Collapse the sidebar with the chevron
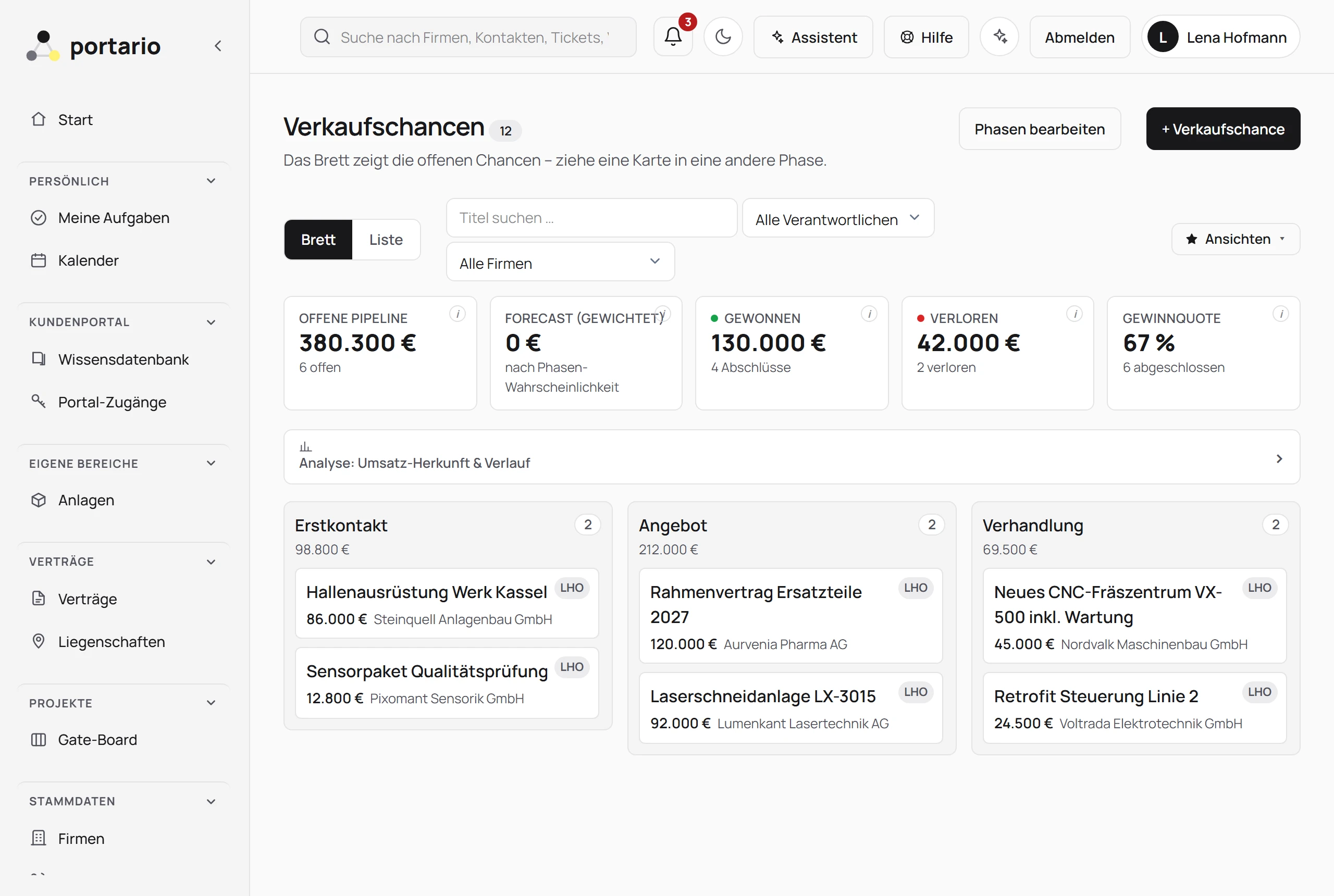 tap(218, 46)
